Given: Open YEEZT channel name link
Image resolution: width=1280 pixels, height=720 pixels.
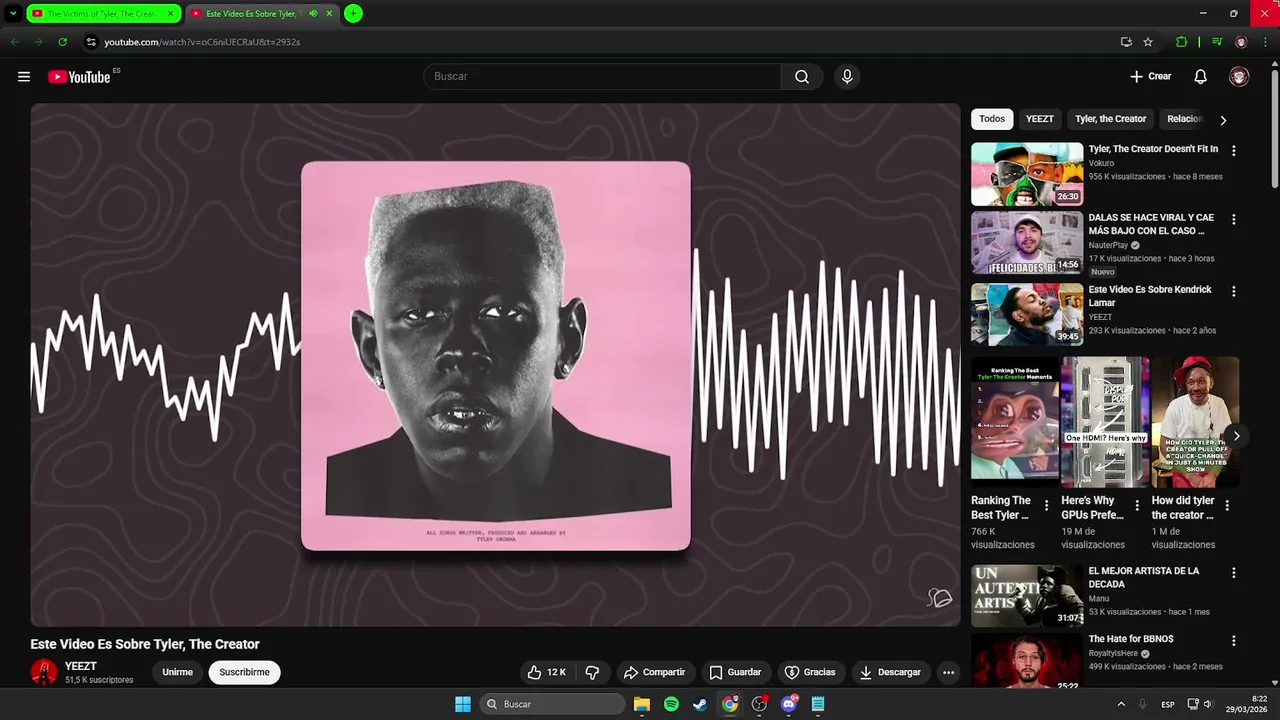Looking at the screenshot, I should 81,666.
